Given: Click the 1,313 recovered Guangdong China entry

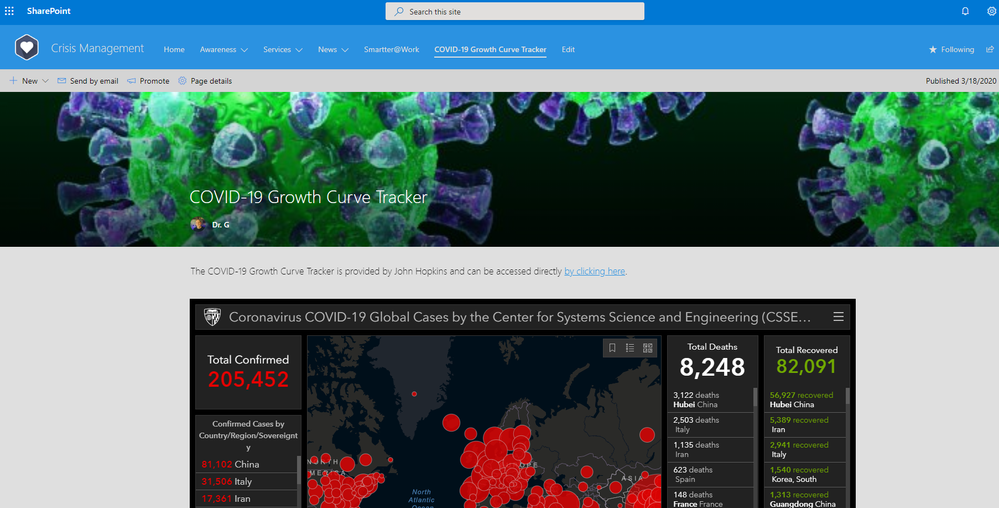Looking at the screenshot, I should pos(805,498).
